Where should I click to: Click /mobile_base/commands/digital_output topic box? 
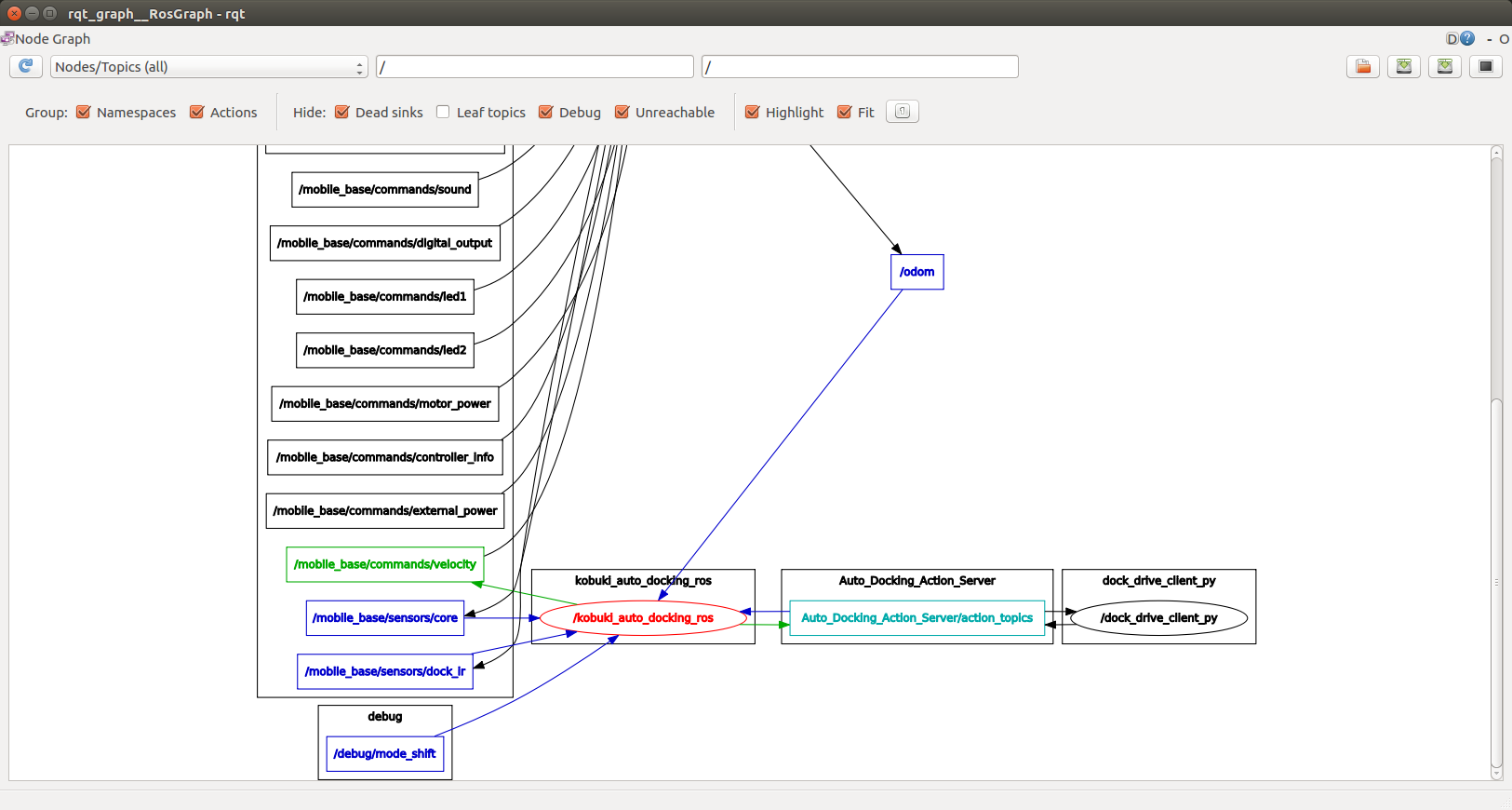click(385, 243)
